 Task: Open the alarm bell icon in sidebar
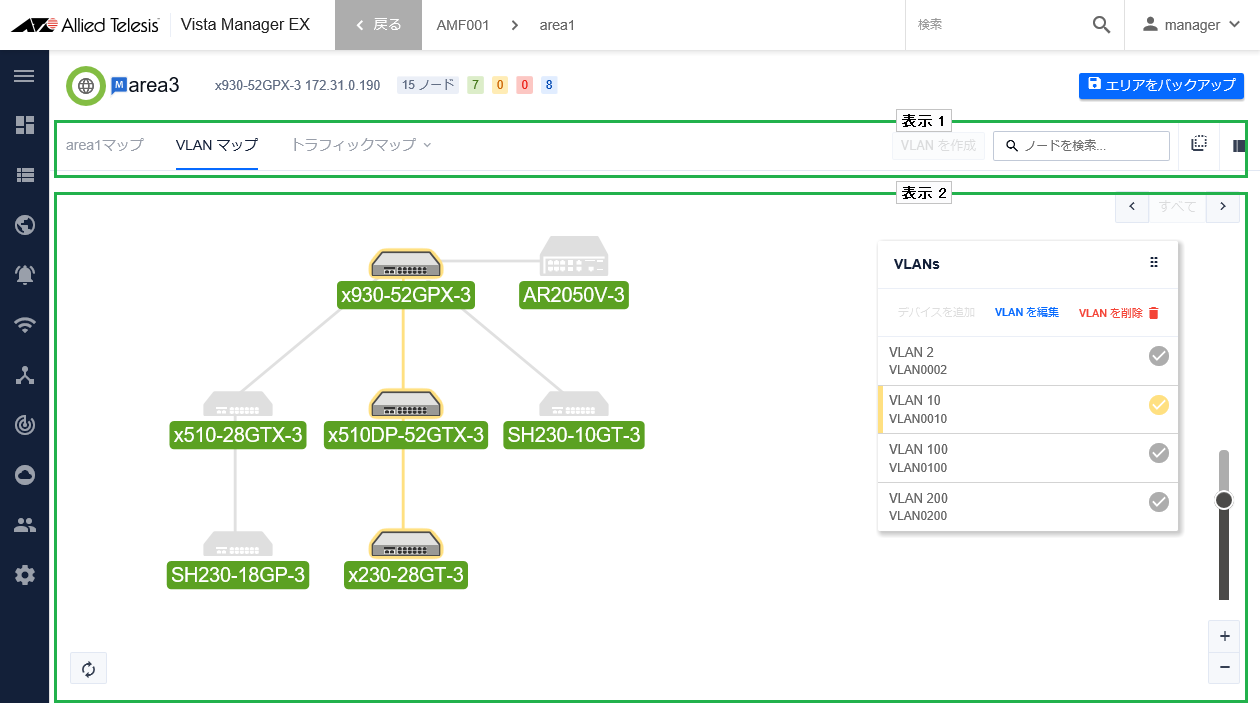[x=24, y=275]
